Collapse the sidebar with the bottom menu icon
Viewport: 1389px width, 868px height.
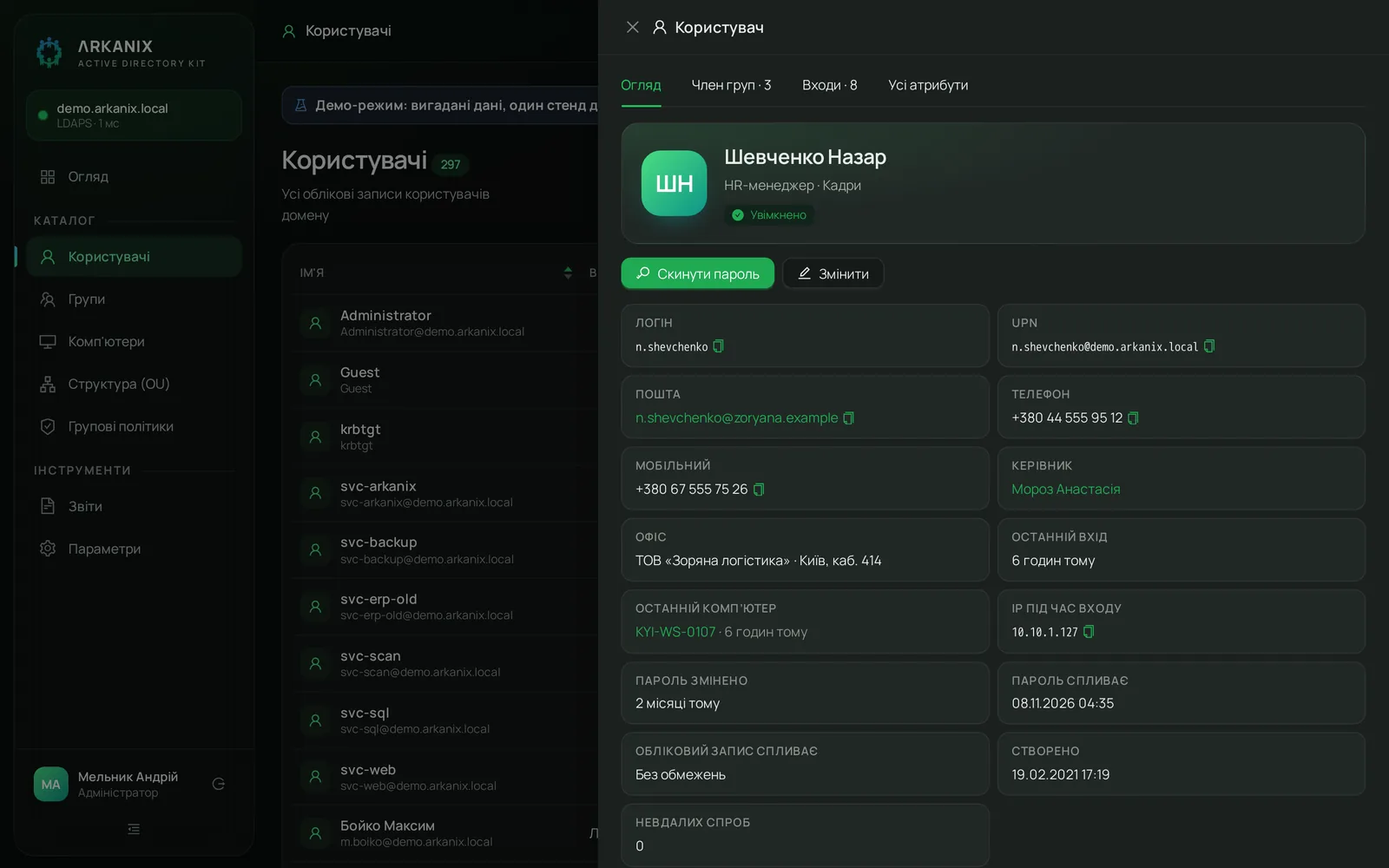[x=134, y=829]
